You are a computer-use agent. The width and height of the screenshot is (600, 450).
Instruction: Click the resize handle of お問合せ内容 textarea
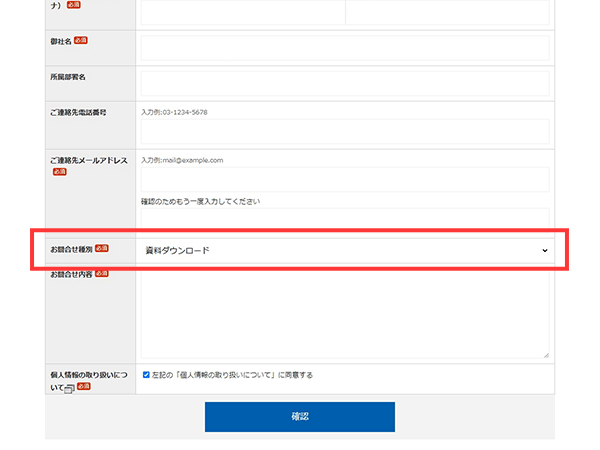(x=545, y=354)
